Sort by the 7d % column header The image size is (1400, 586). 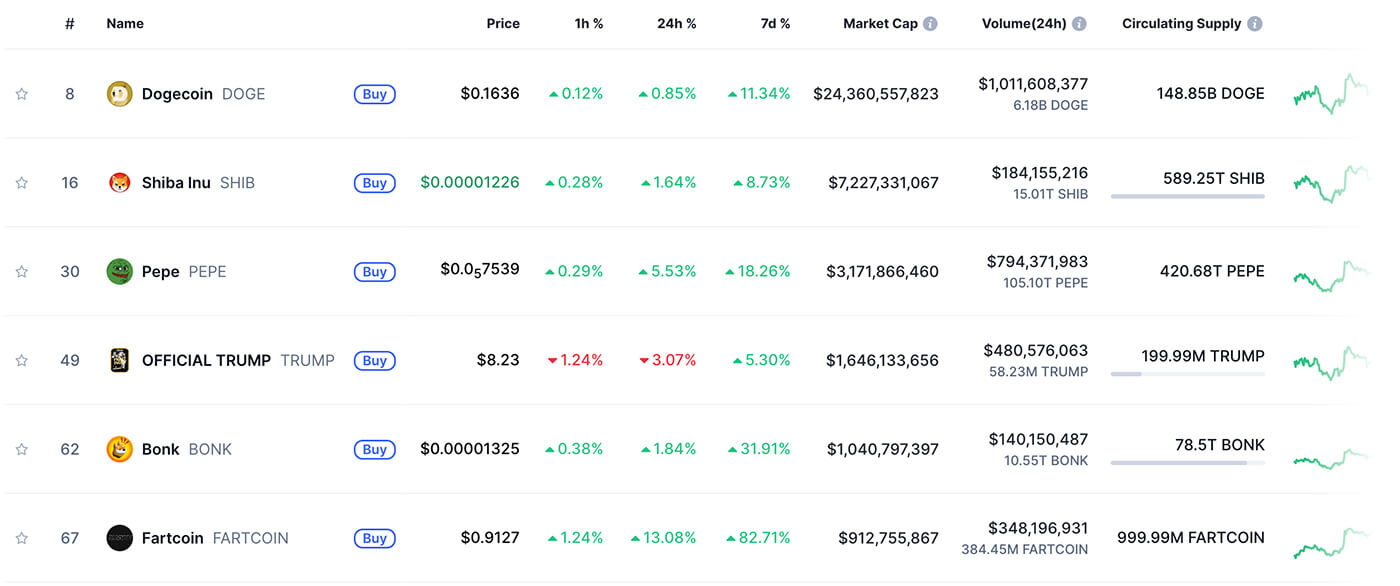tap(775, 24)
